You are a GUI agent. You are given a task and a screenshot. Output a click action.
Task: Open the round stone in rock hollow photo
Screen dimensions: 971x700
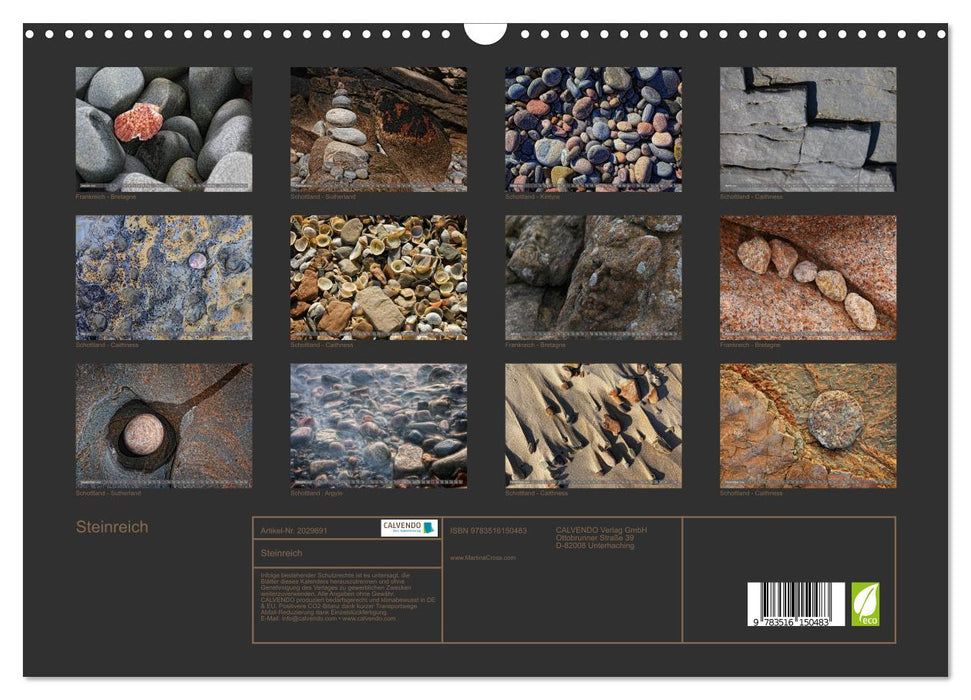(x=164, y=425)
